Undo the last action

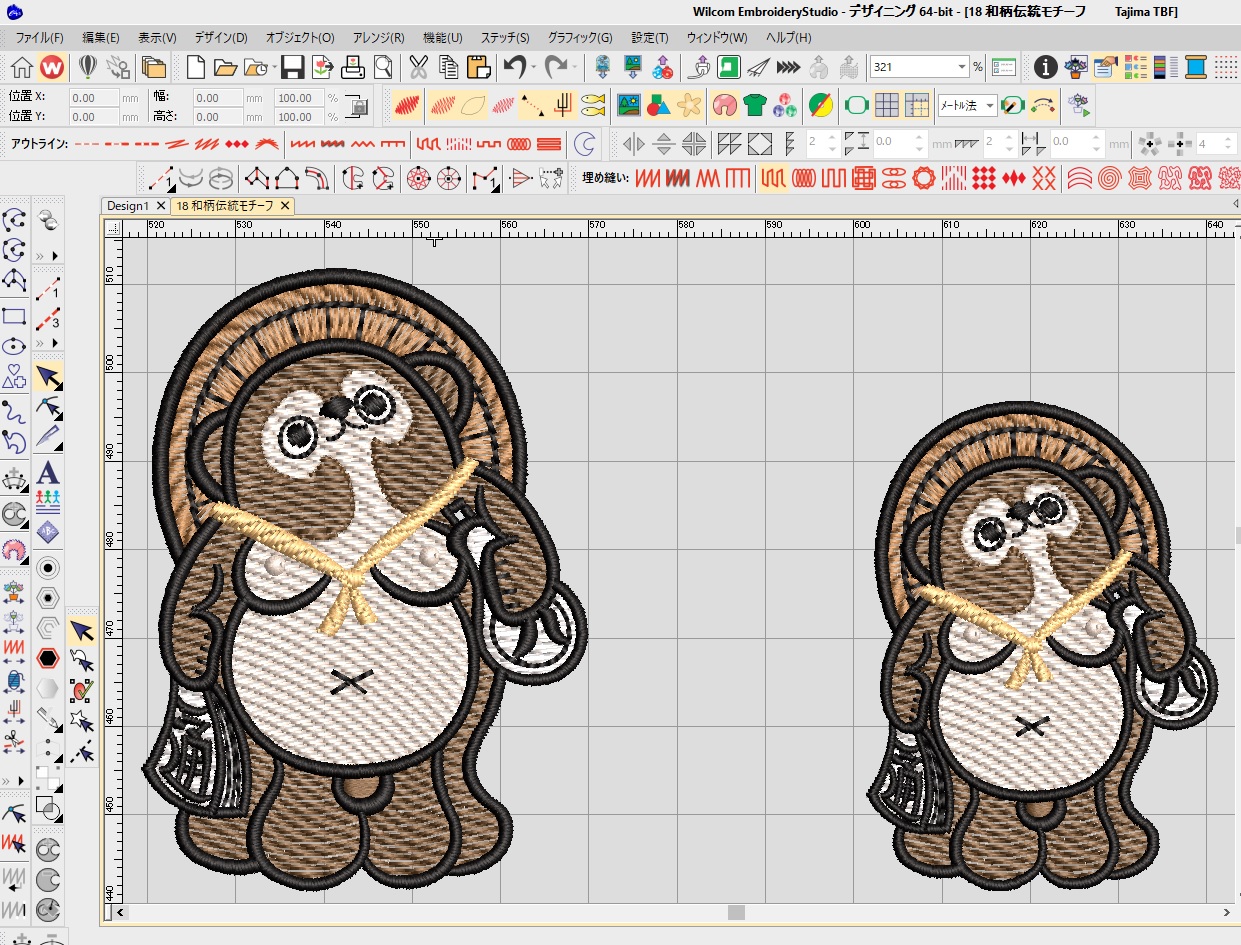[514, 68]
